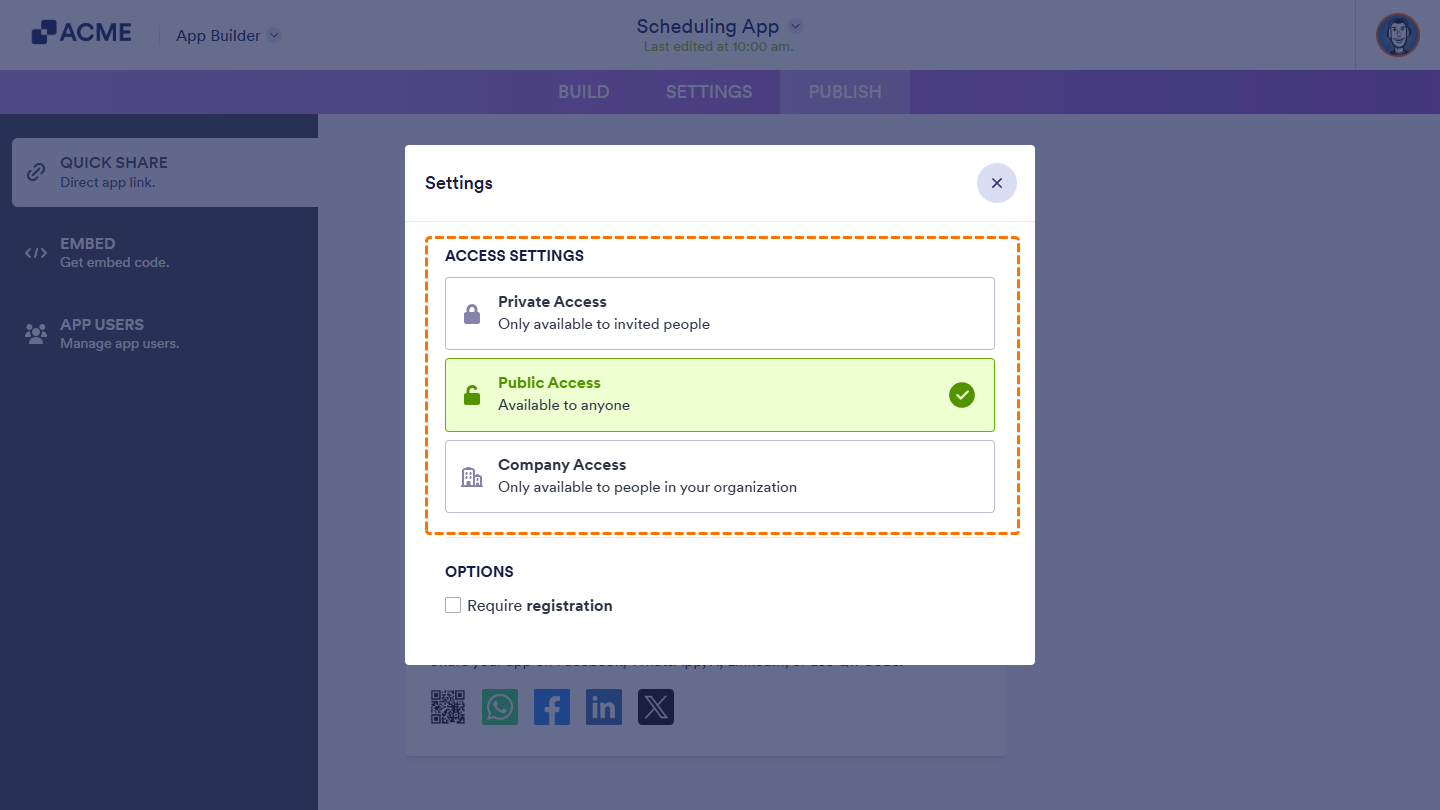The width and height of the screenshot is (1440, 810).
Task: Open the PUBLISH tab
Action: coord(845,91)
